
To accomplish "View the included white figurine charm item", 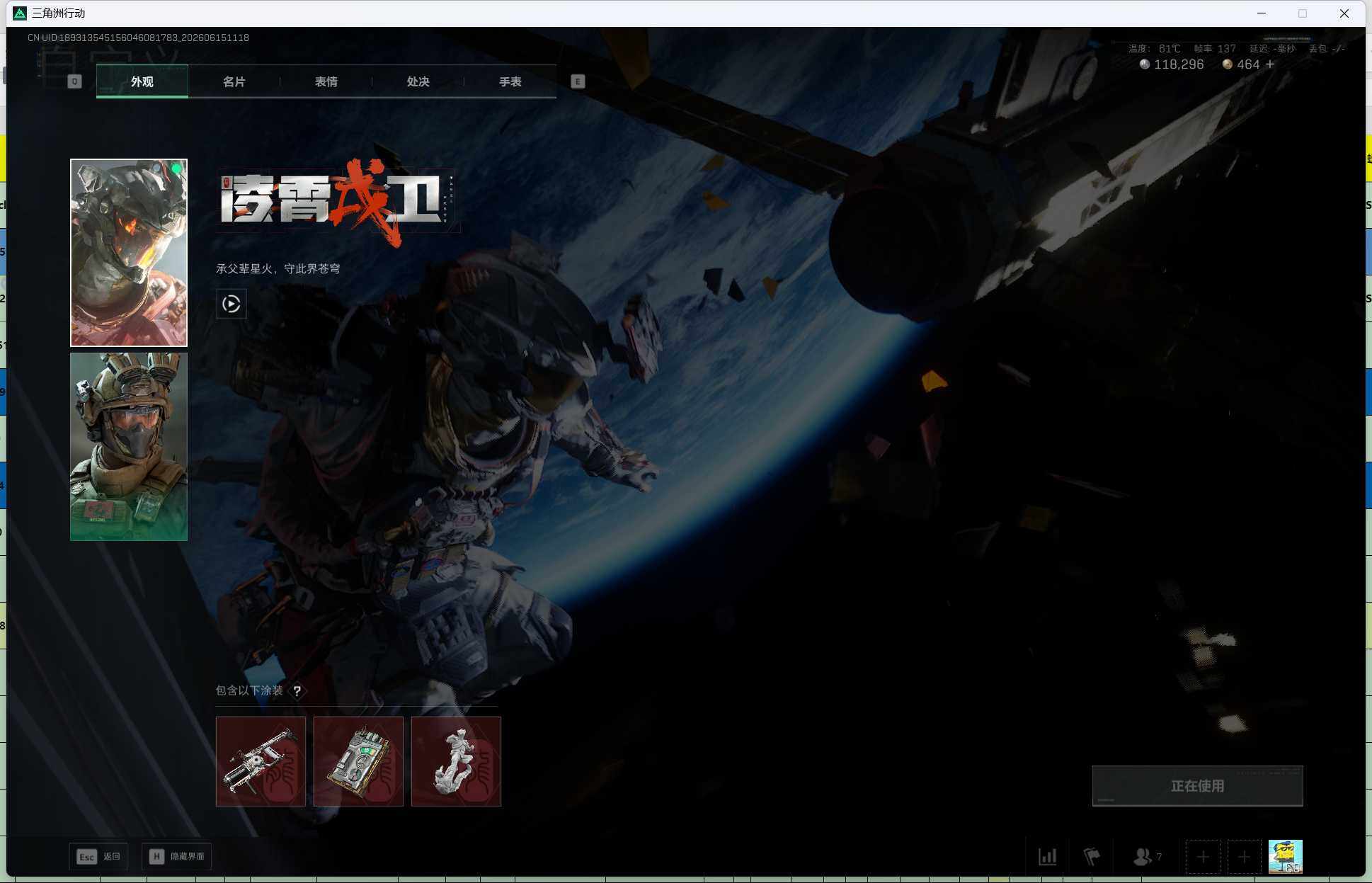I will point(456,761).
